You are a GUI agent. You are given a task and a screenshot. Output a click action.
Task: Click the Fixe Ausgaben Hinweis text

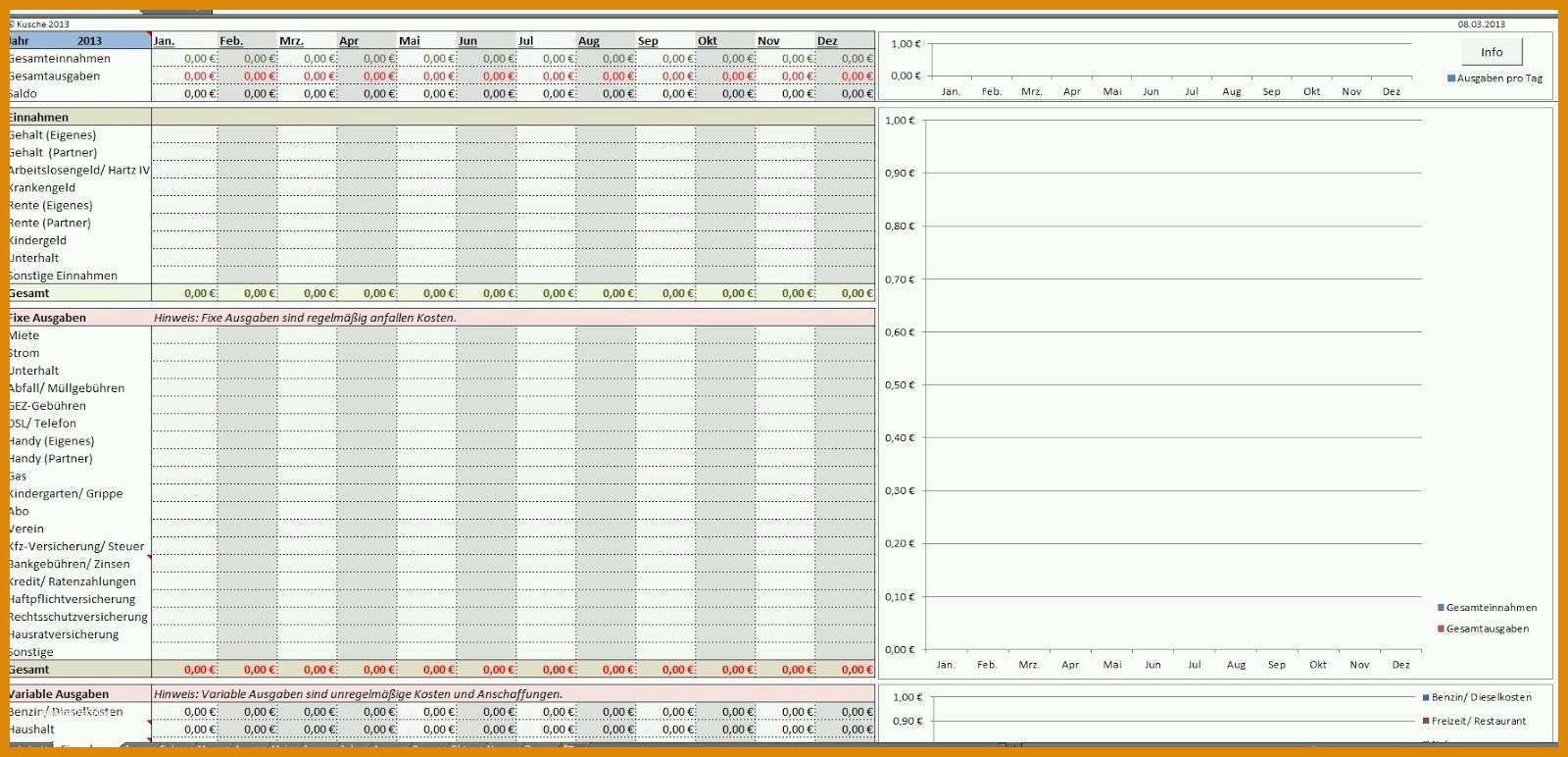tap(305, 318)
